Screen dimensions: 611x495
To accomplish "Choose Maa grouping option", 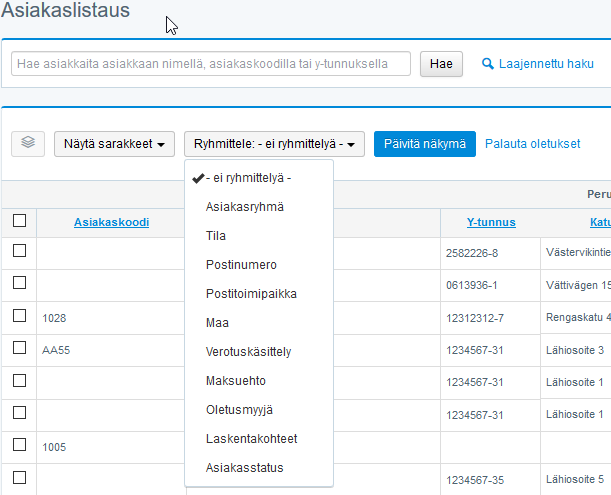I will point(259,323).
